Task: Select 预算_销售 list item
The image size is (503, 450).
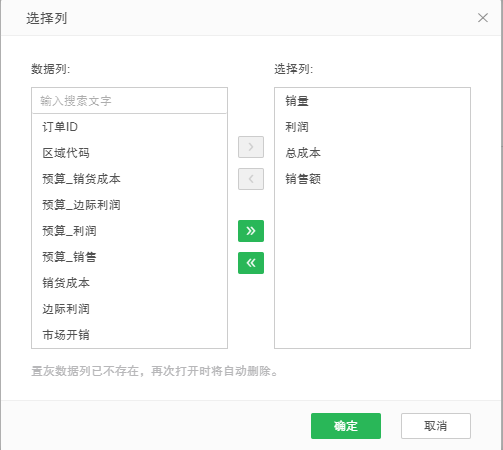Action: click(129, 257)
